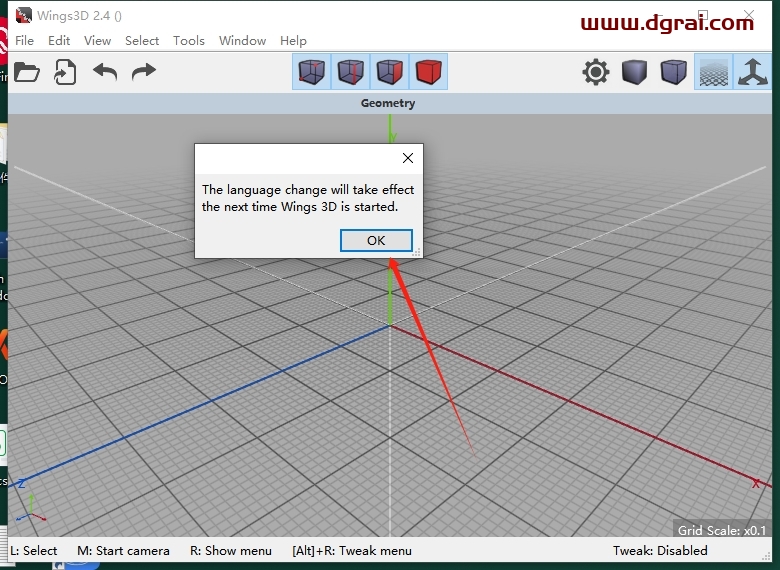This screenshot has height=570, width=780.
Task: Switch to Body selection mode red cube
Action: [x=428, y=72]
